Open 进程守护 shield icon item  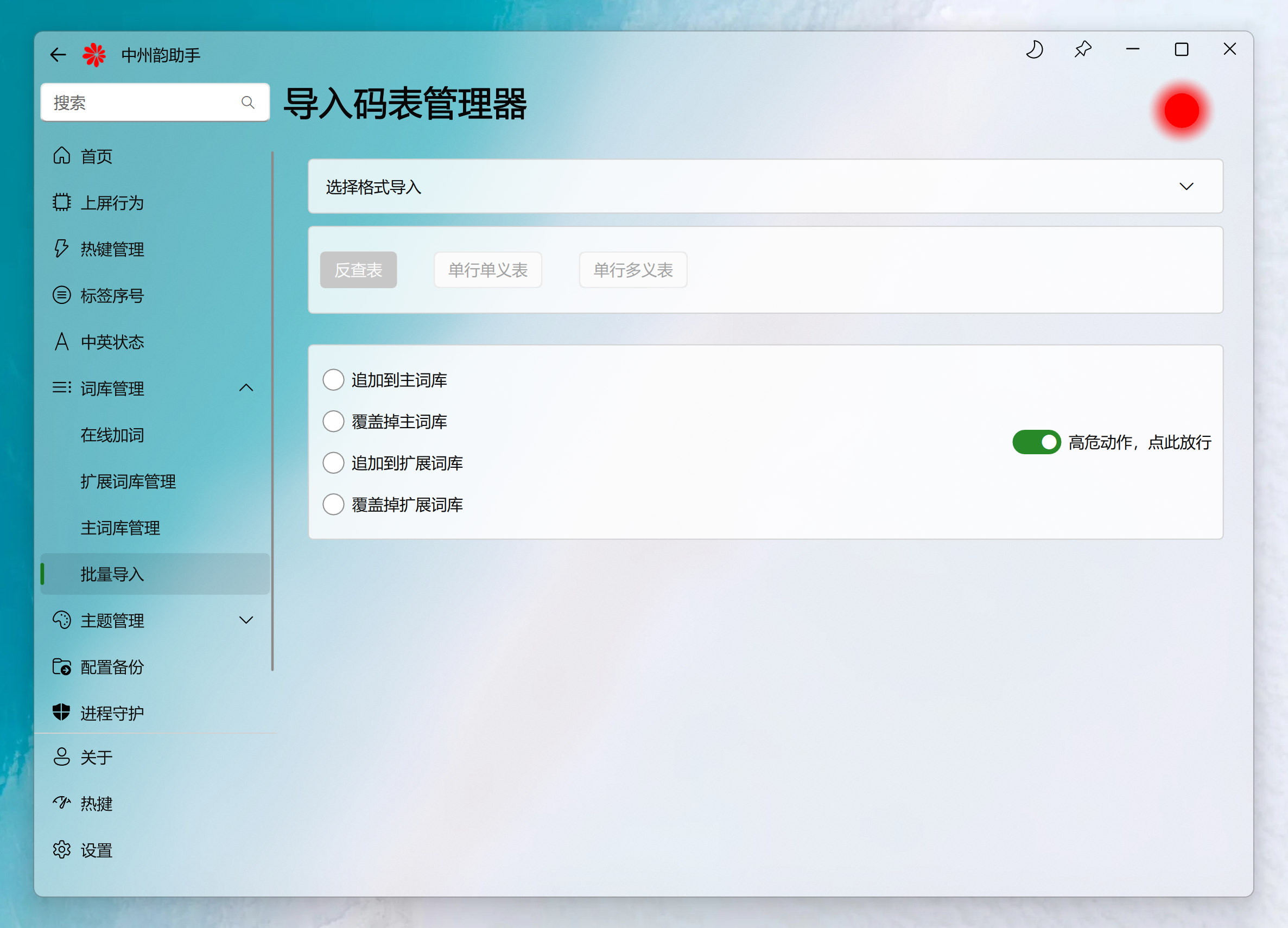pyautogui.click(x=62, y=713)
